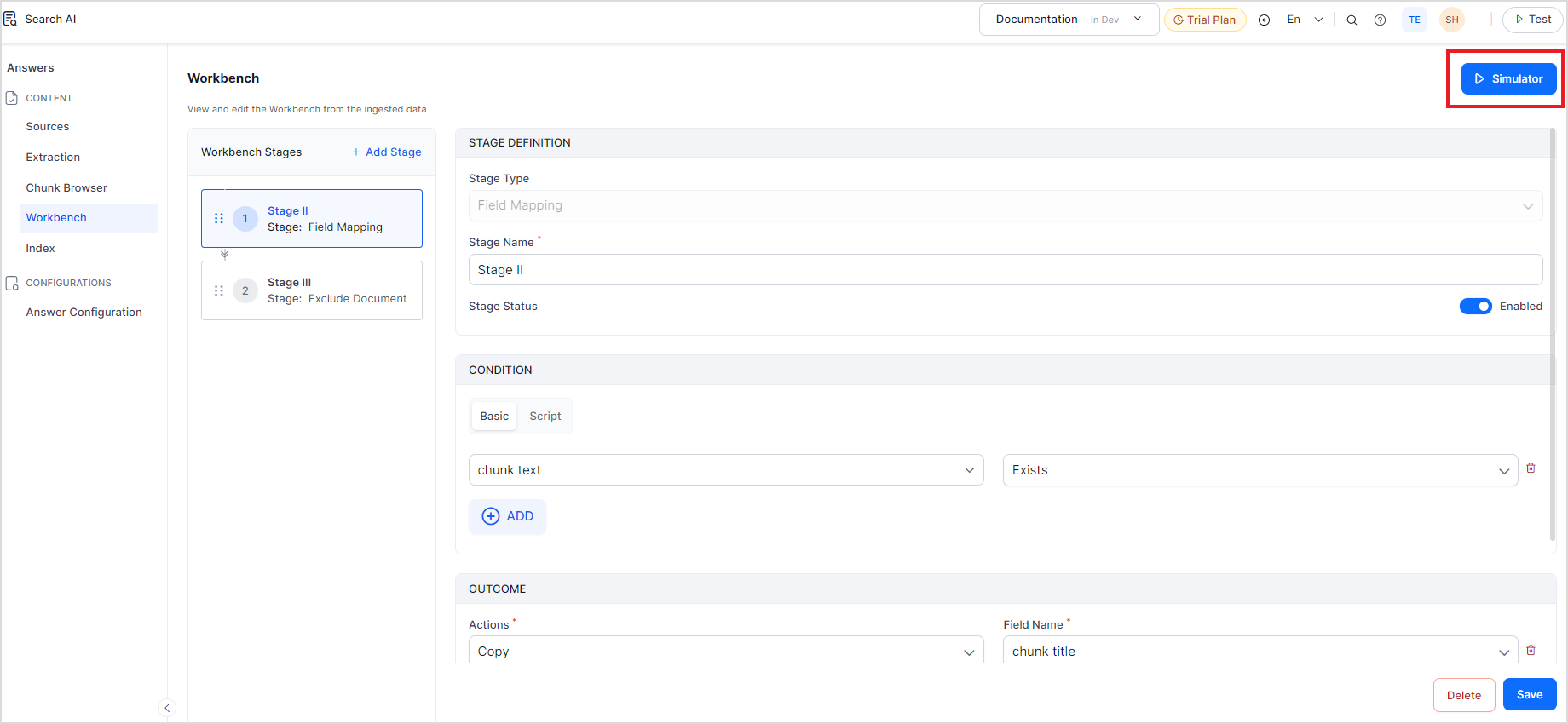This screenshot has width=1568, height=724.
Task: Open Chunk Browser in sidebar
Action: click(x=66, y=187)
